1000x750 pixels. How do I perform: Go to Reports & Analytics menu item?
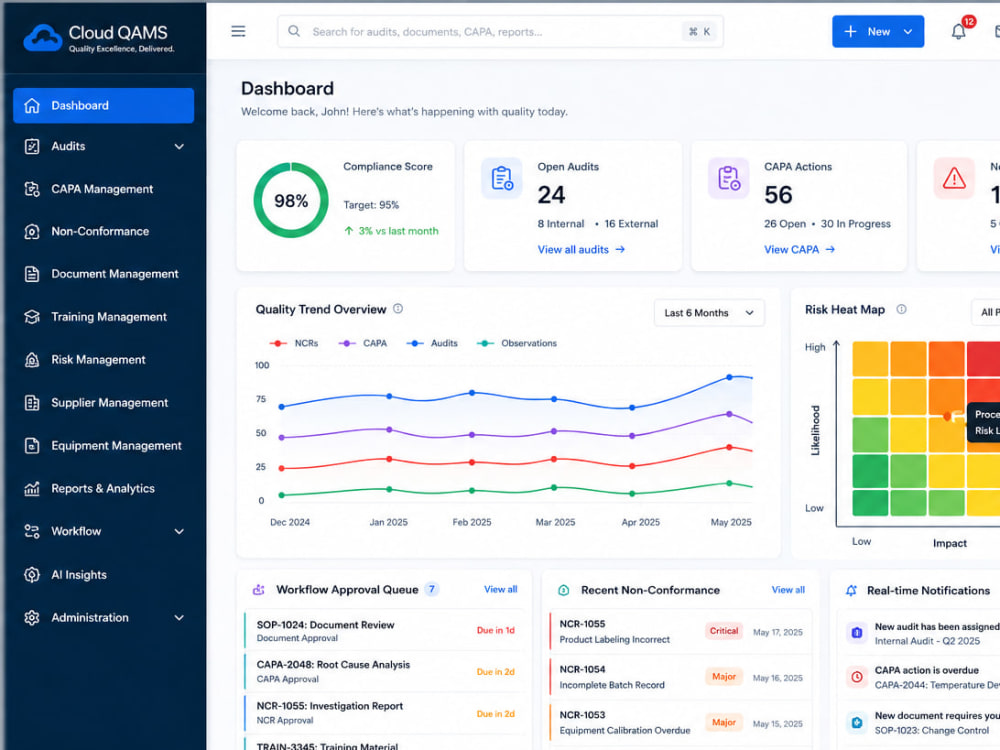coord(103,489)
